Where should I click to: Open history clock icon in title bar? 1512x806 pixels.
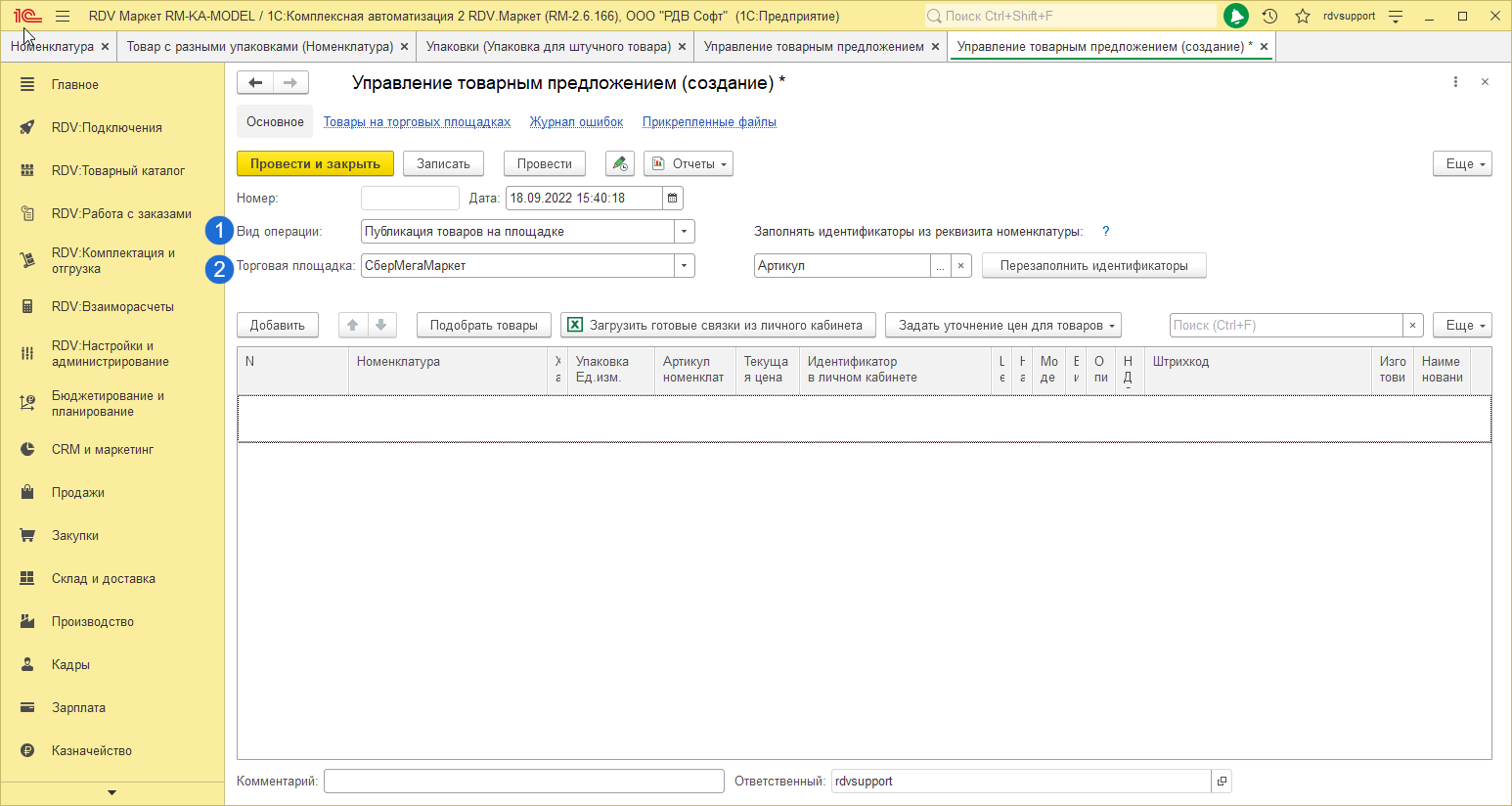pyautogui.click(x=1269, y=16)
